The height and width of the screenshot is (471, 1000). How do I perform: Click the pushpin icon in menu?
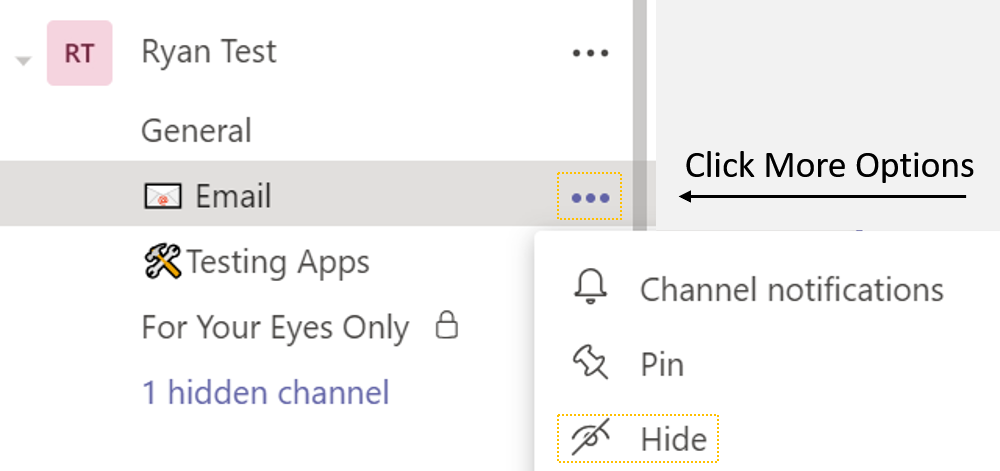pyautogui.click(x=590, y=363)
